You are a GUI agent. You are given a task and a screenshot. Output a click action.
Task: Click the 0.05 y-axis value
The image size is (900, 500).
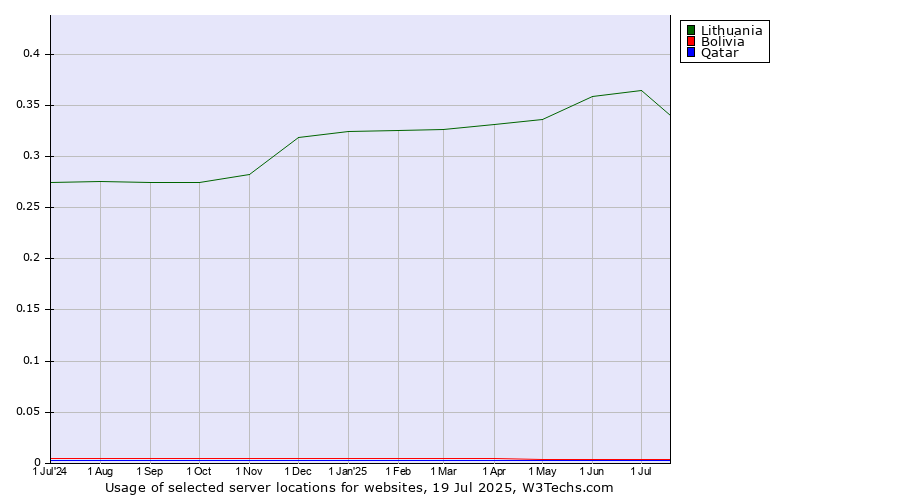[28, 412]
